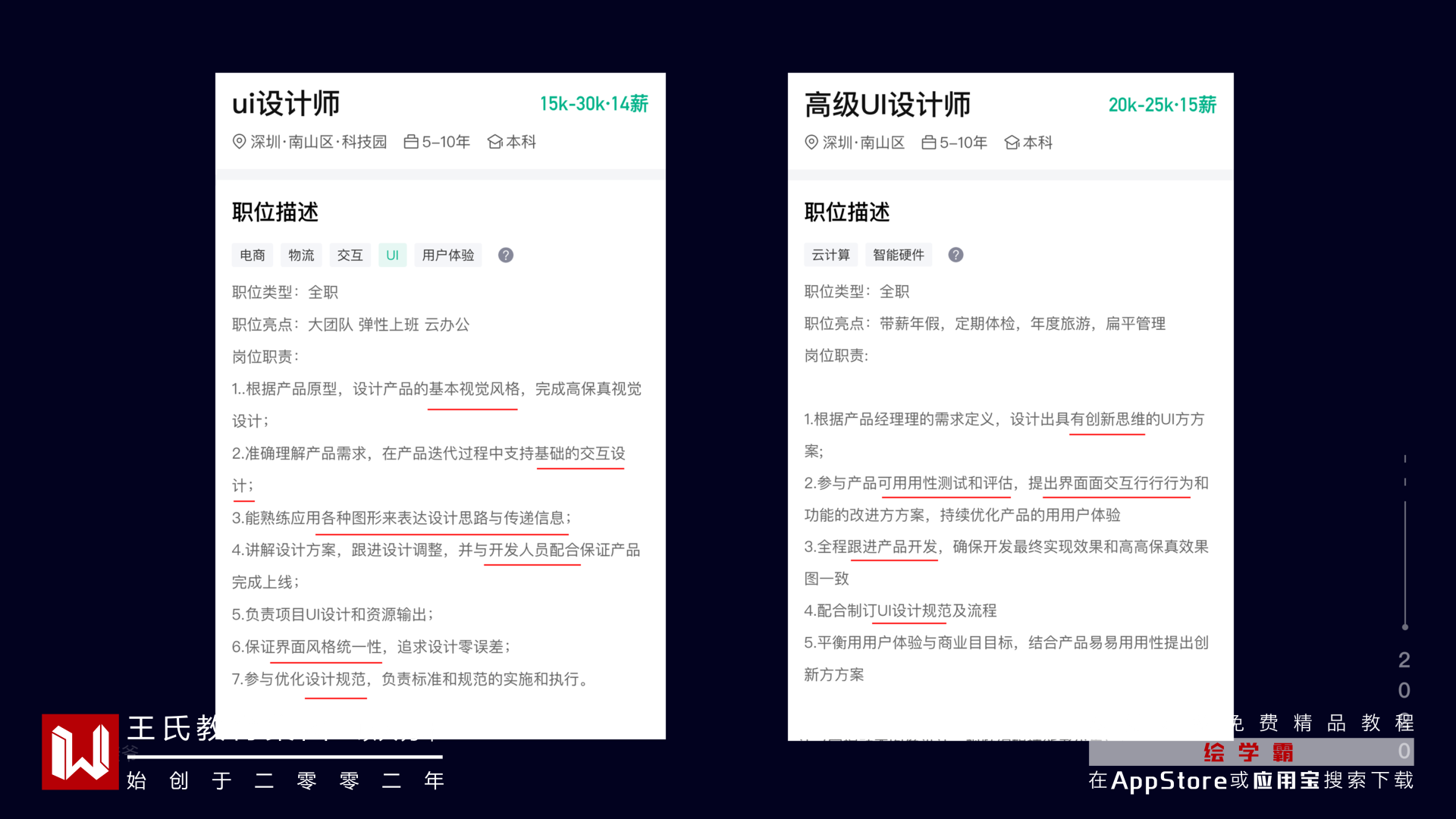Click the question mark icon after 智能硬件
This screenshot has width=1456, height=819.
tap(955, 255)
